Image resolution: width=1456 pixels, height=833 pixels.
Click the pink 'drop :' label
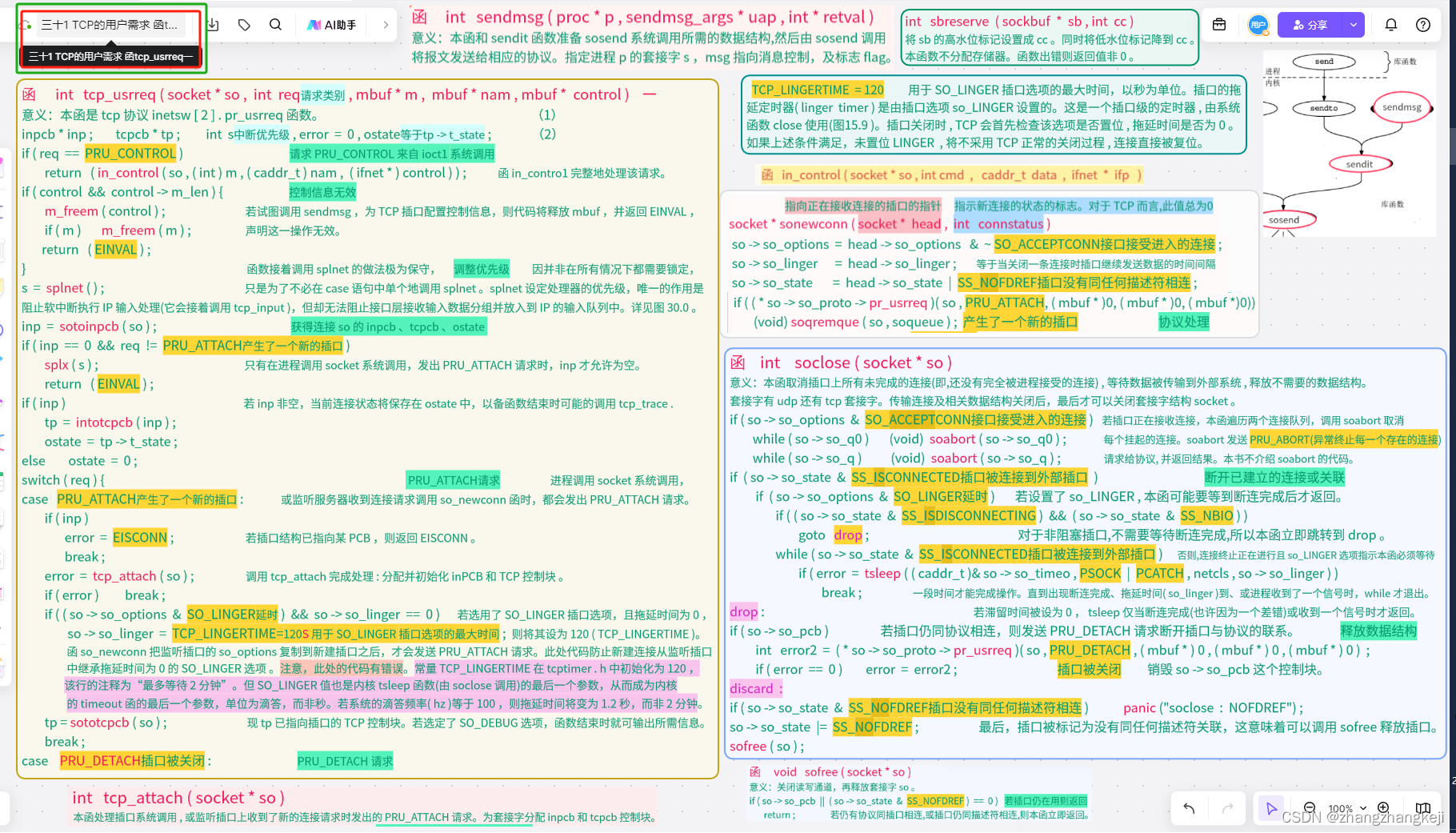(747, 611)
